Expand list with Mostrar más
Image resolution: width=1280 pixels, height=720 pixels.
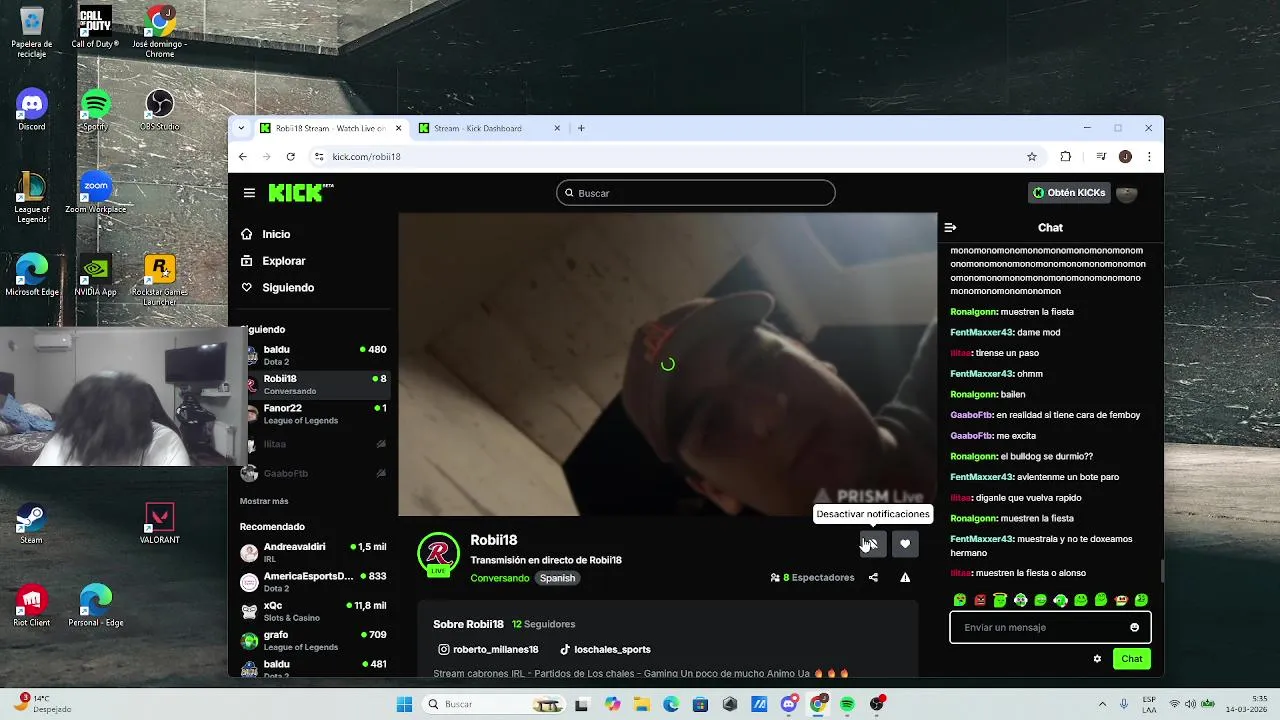coord(264,501)
